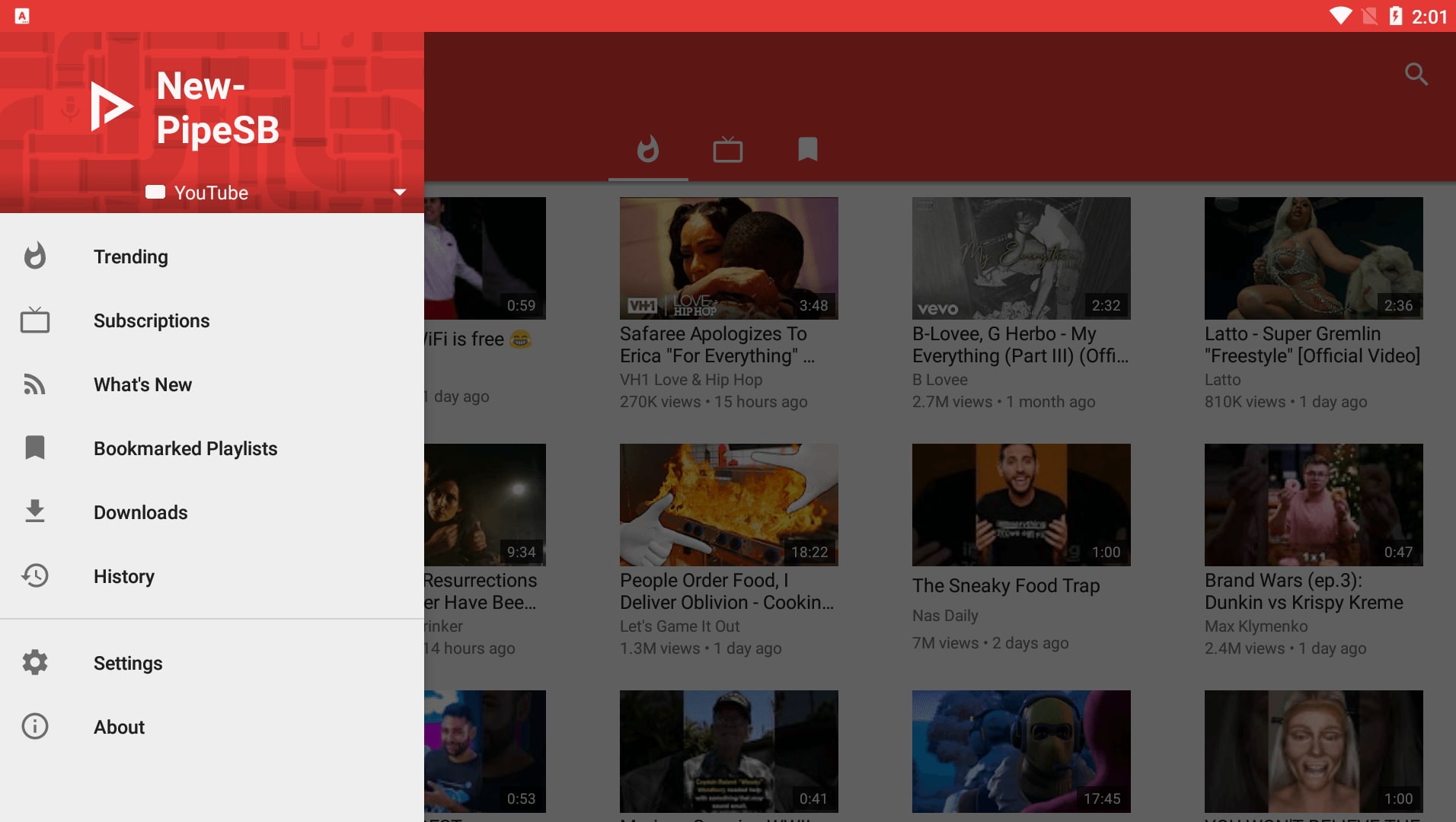
Task: Click the flame icon beside Trending
Action: coord(35,256)
